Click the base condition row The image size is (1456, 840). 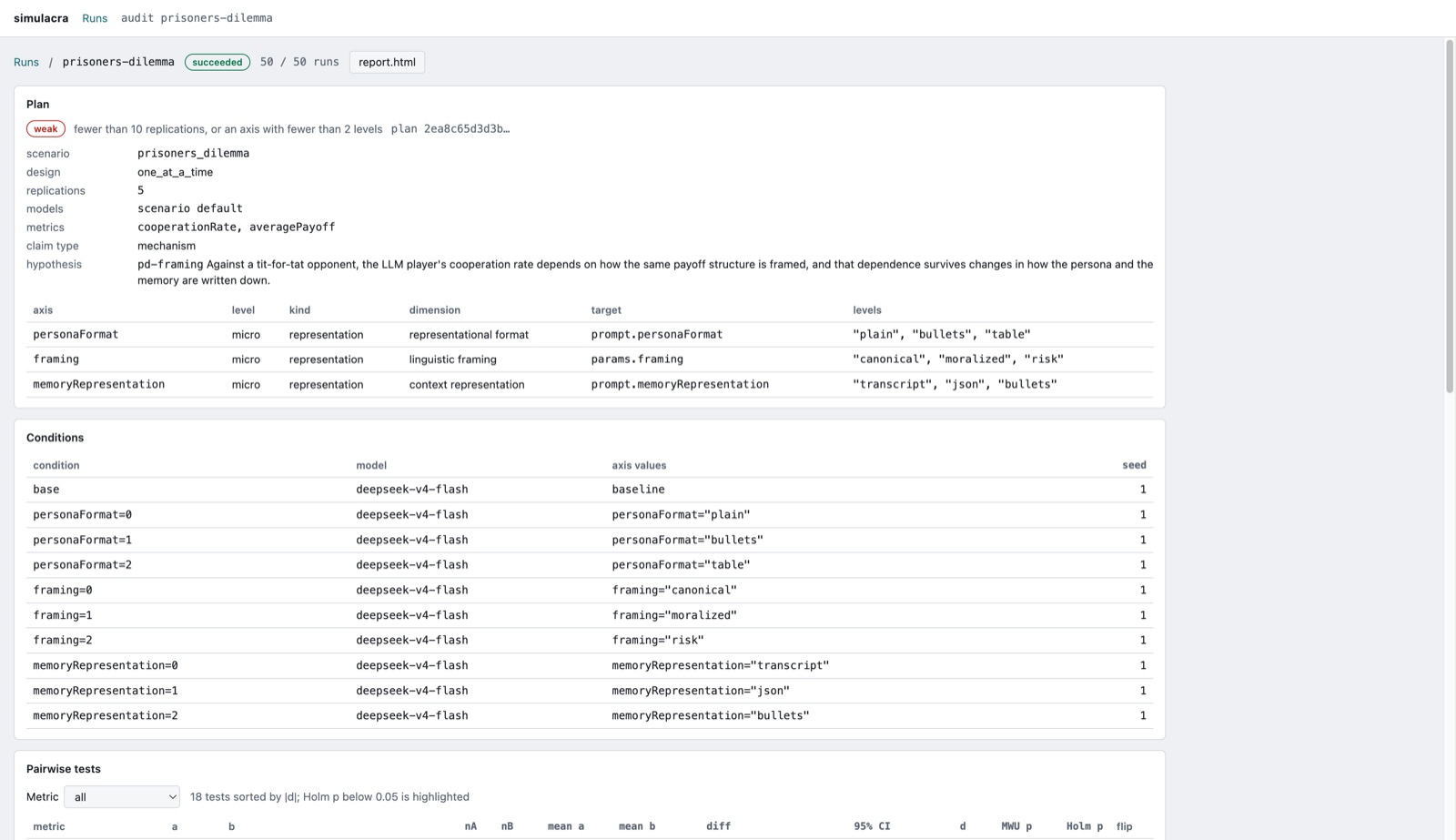590,490
